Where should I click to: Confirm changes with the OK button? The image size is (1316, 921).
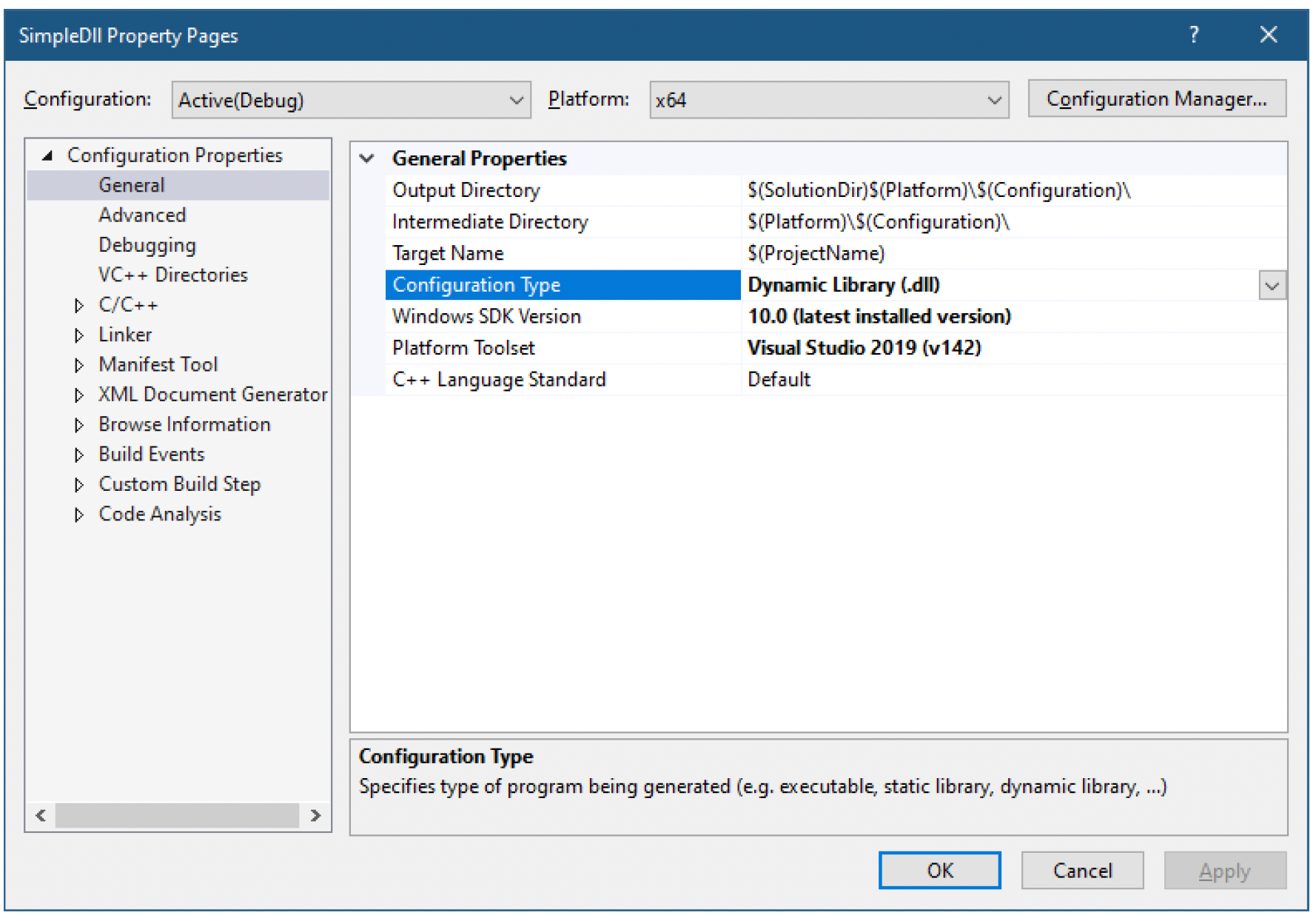[x=940, y=870]
